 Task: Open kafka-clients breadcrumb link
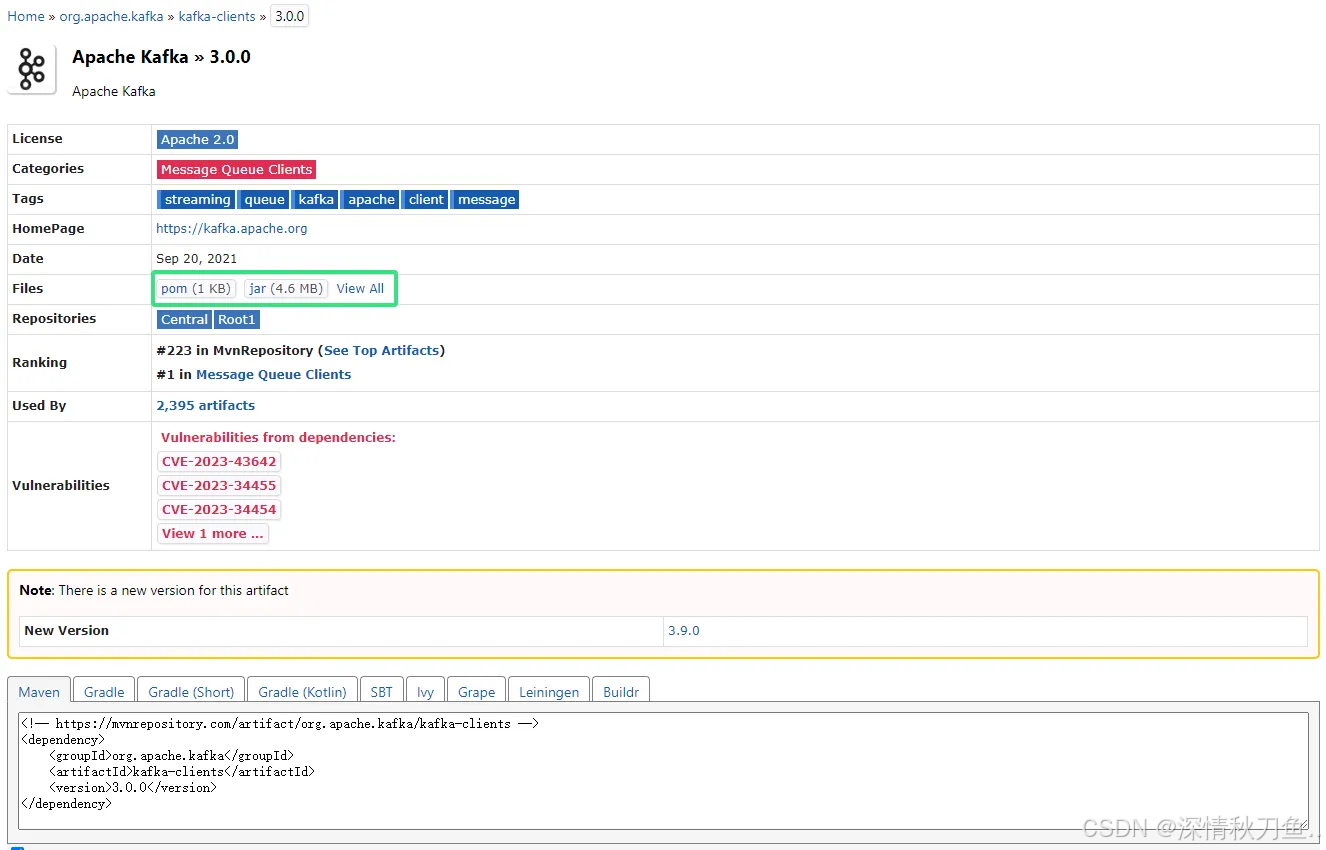[x=217, y=16]
